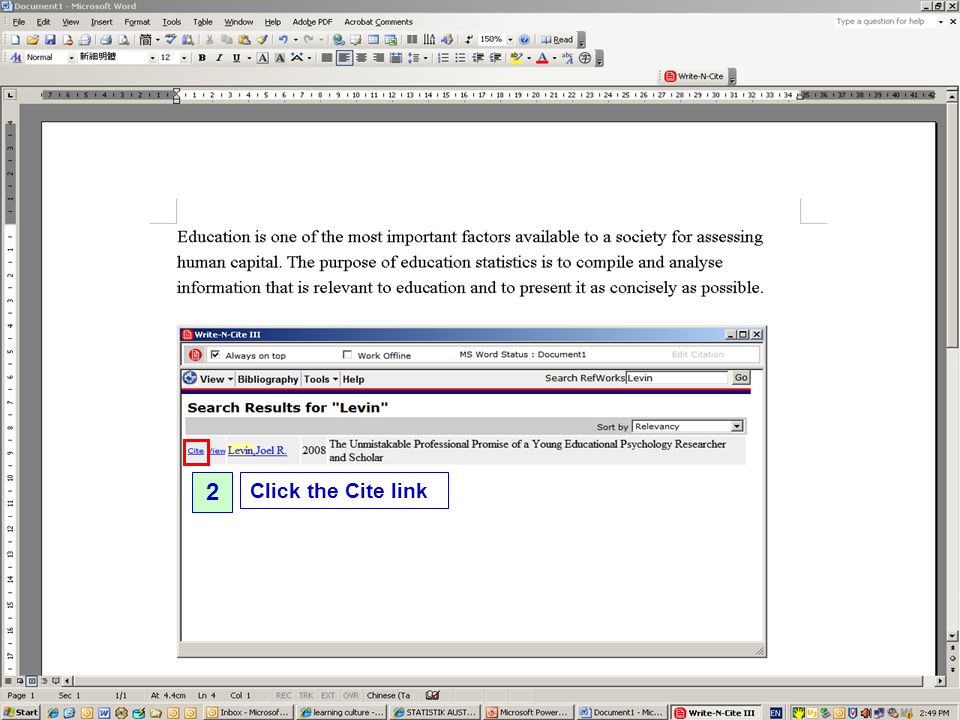Expand the View menu in Write-N-Cite
960x720 pixels.
pos(216,380)
